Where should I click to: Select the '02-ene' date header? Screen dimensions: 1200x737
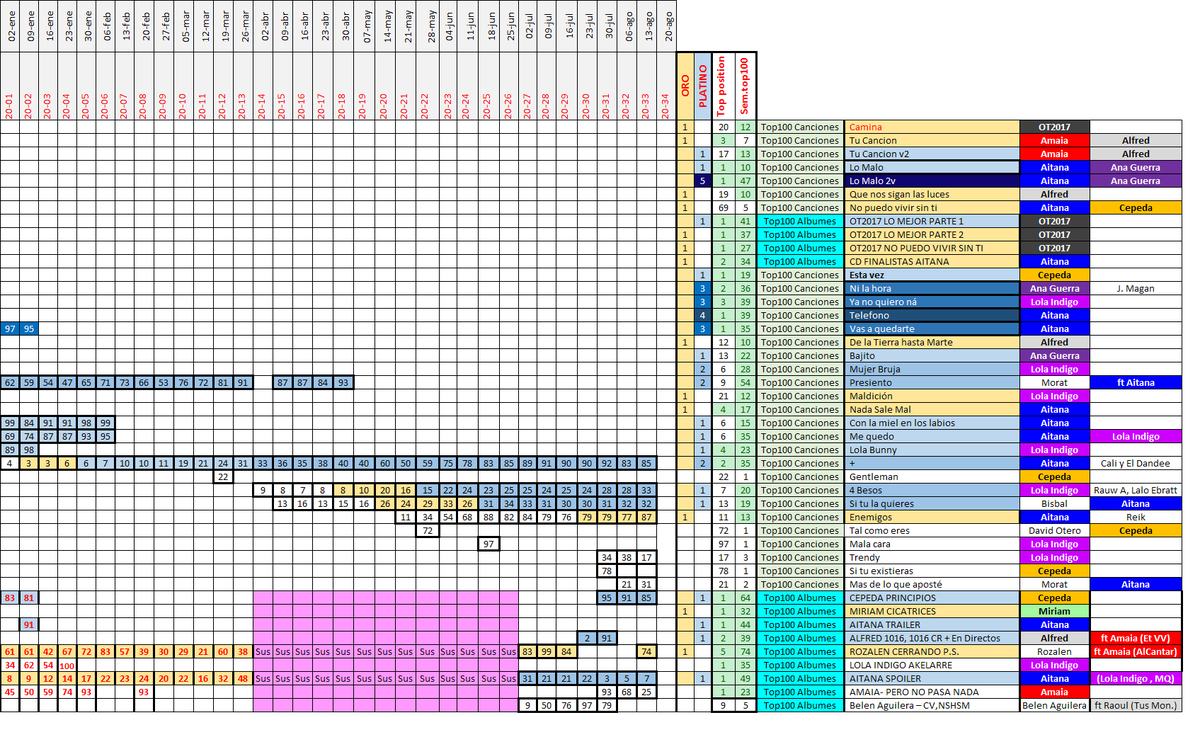click(x=10, y=27)
